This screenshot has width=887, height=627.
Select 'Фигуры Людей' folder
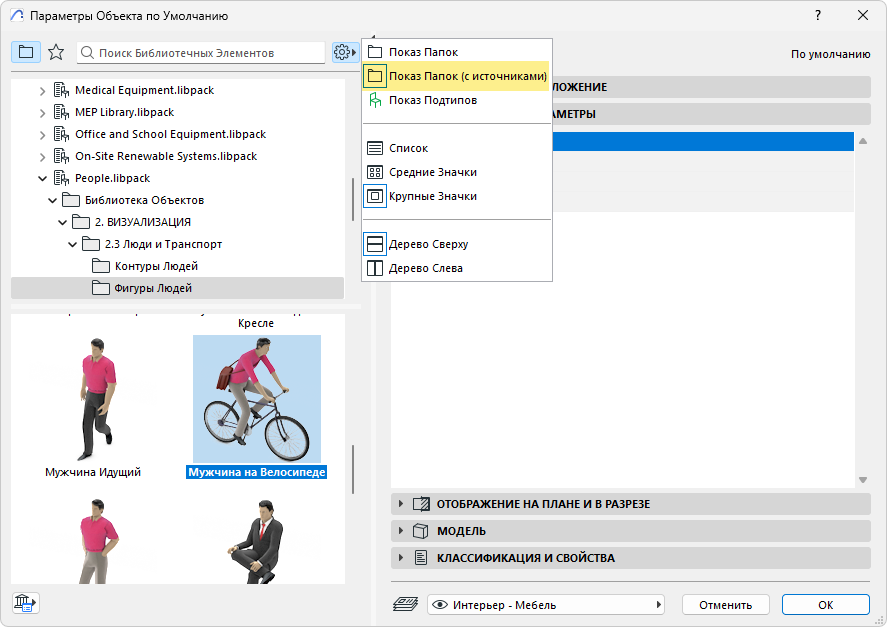[x=177, y=288]
